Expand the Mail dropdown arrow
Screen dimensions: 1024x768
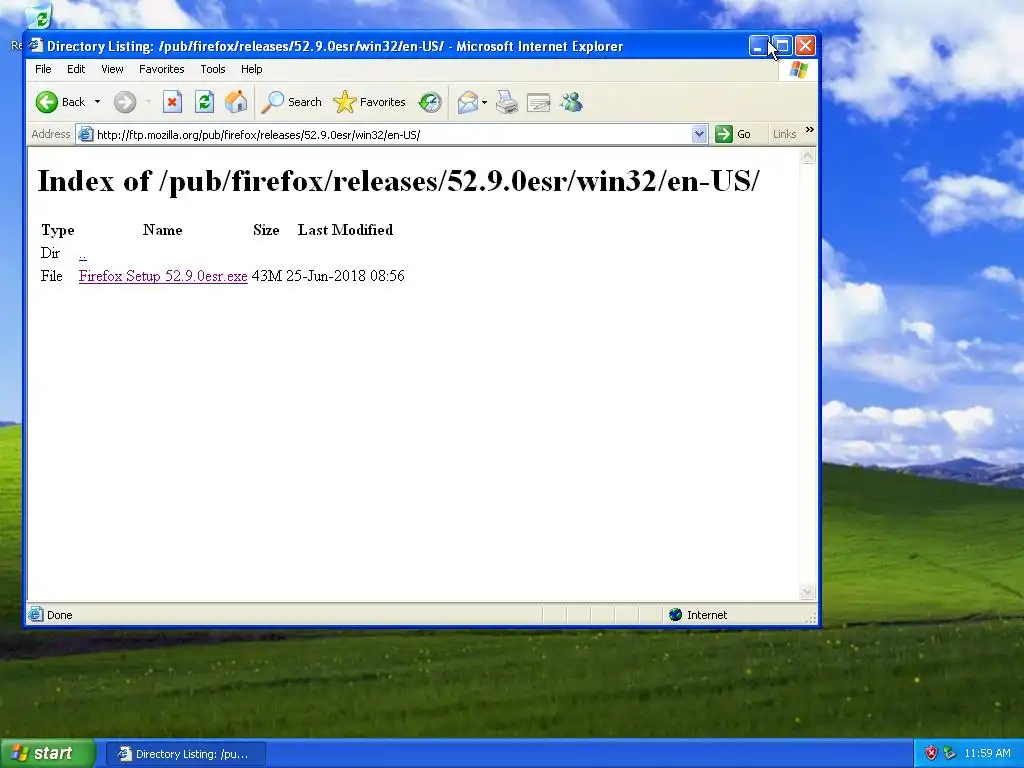[x=485, y=102]
